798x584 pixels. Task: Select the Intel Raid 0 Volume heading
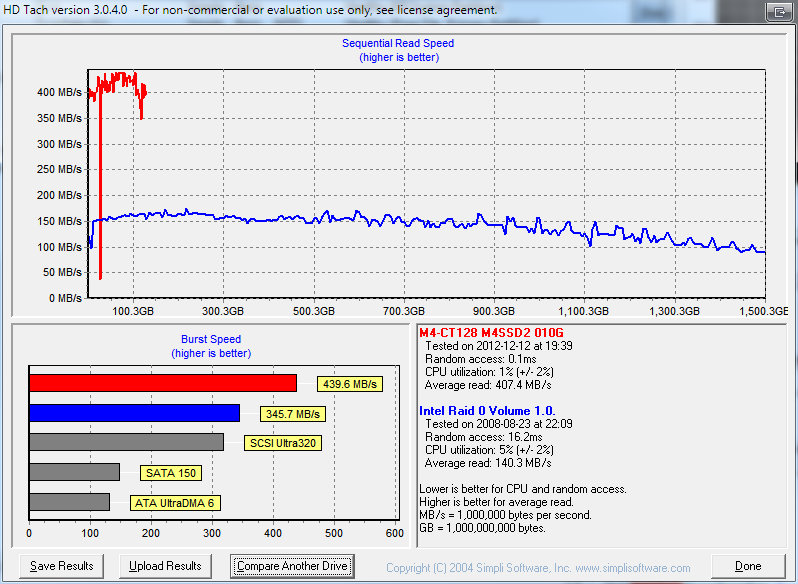click(x=487, y=410)
